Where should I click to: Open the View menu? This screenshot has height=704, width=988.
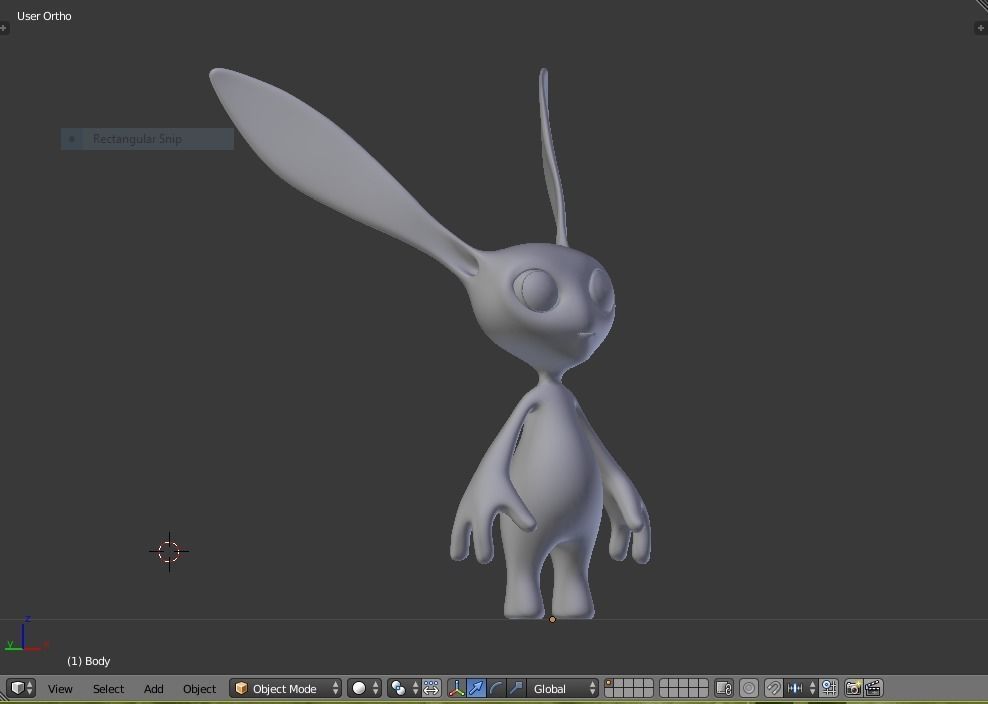pyautogui.click(x=60, y=689)
